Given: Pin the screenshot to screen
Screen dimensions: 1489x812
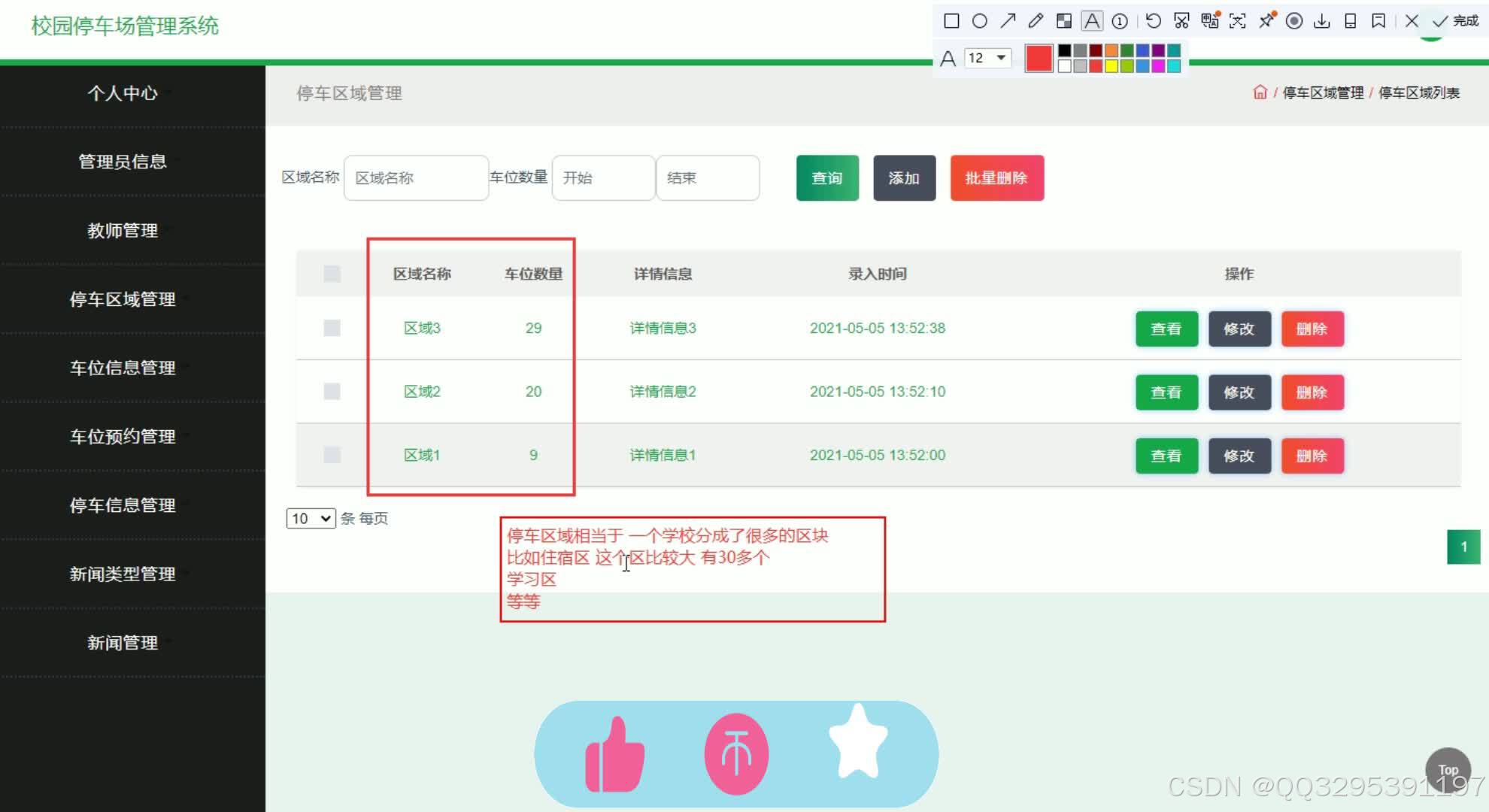Looking at the screenshot, I should point(1266,21).
